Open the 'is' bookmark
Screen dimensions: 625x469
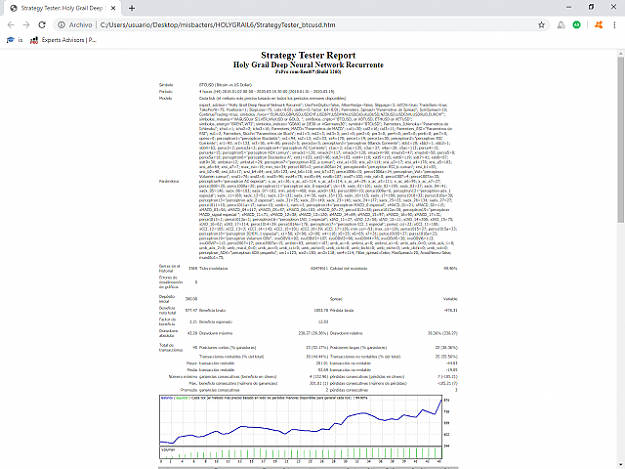click(x=15, y=40)
